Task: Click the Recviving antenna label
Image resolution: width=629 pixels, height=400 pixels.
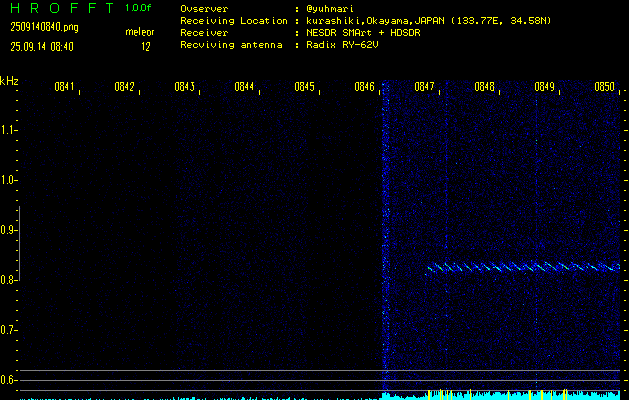Action: (x=231, y=45)
